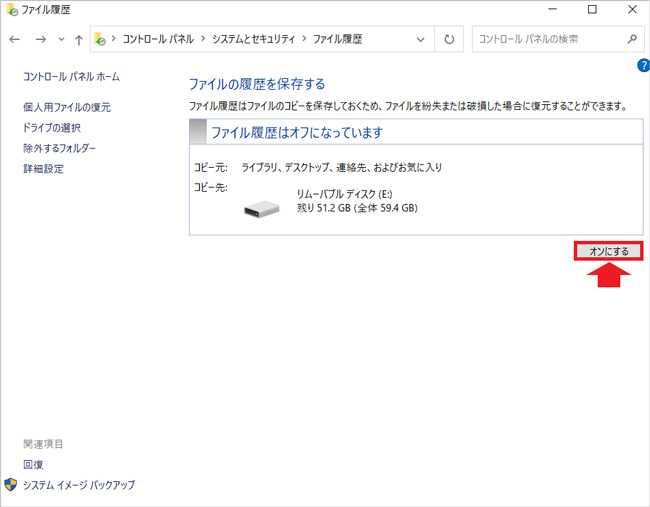650x507 pixels.
Task: Click the removable disk drive icon
Action: pos(262,209)
